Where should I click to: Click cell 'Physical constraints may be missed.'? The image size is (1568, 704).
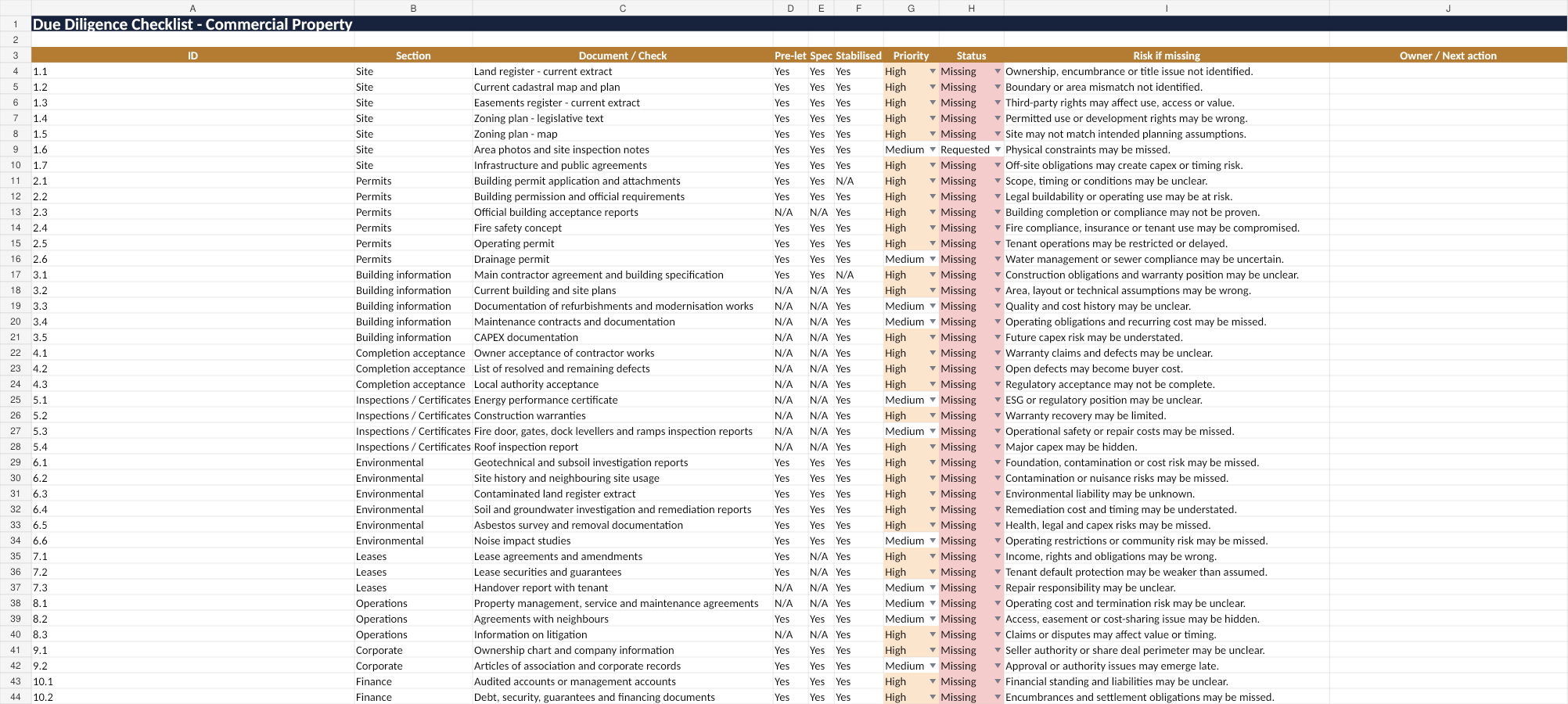point(1167,149)
